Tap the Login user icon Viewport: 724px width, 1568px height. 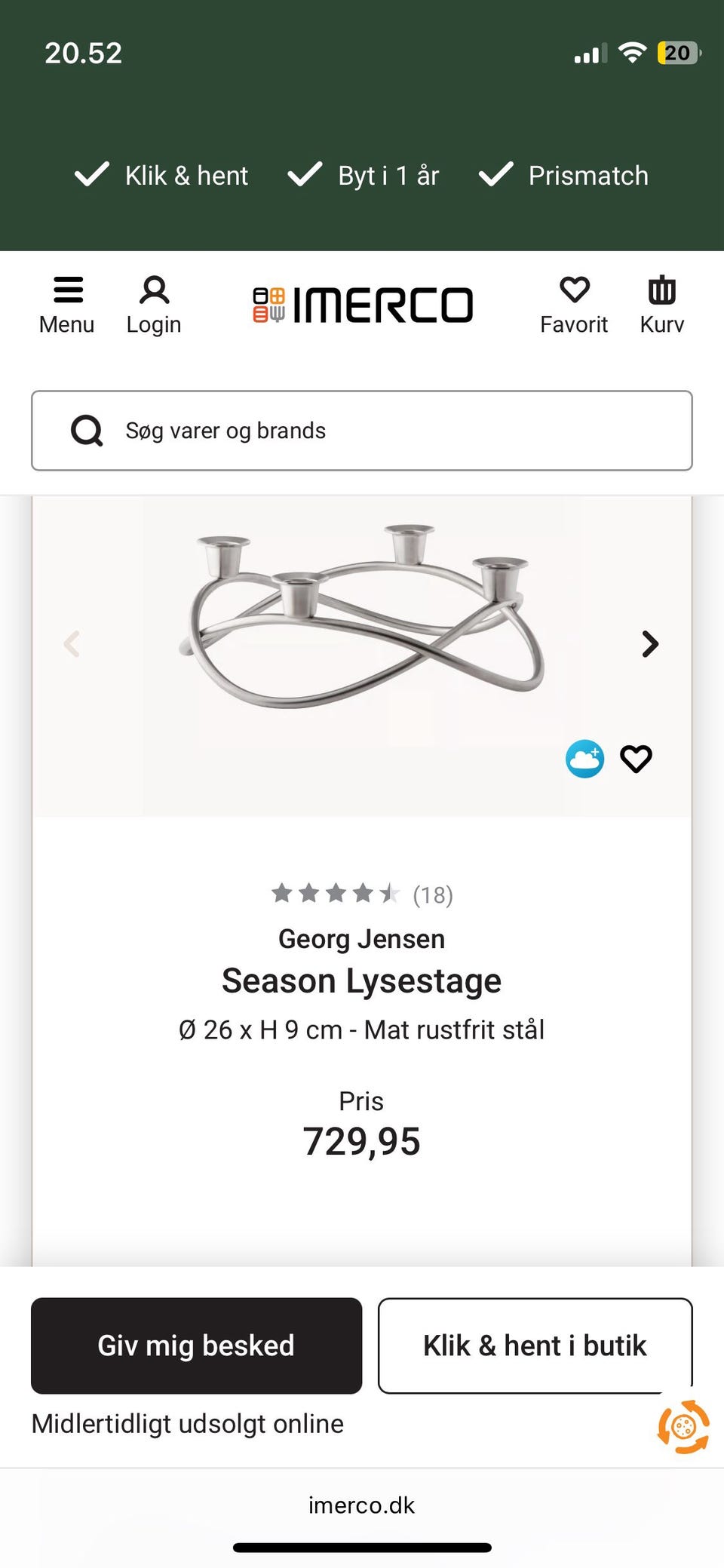(154, 291)
